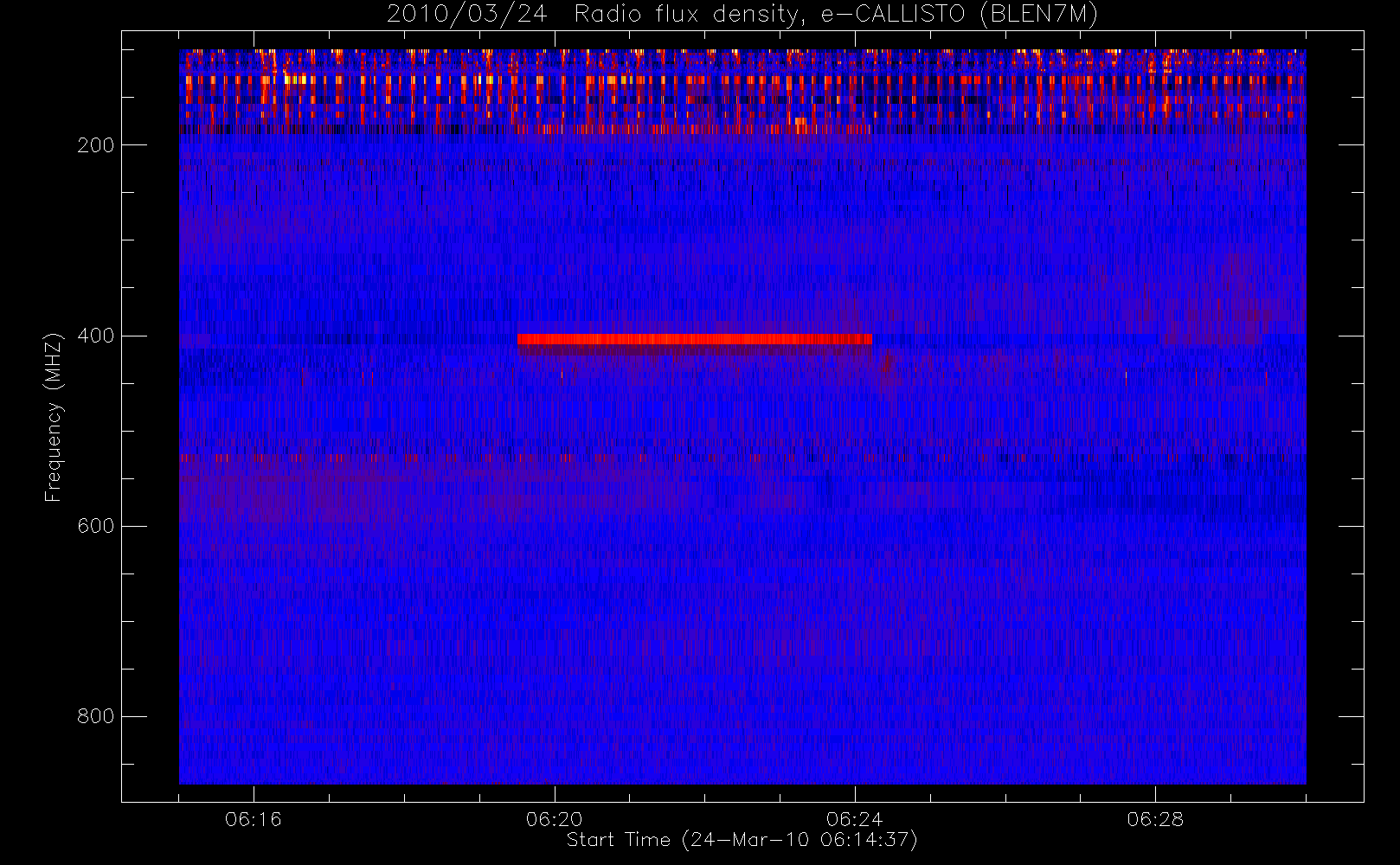The width and height of the screenshot is (1400, 865).
Task: Click the bright red emission band near 400 MHz
Action: tap(695, 339)
